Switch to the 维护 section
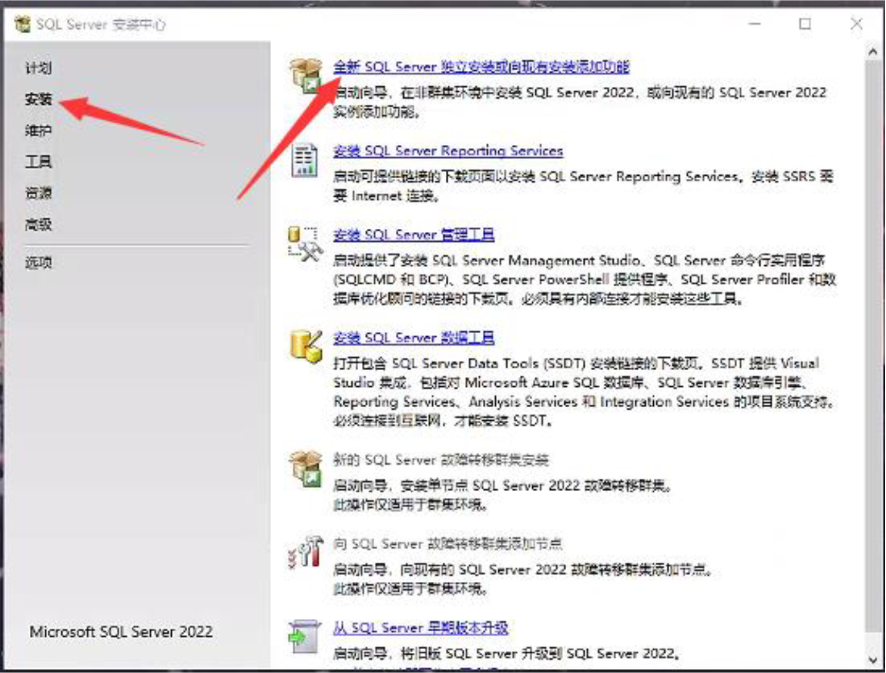Screen dimensions: 886x673 pyautogui.click(x=38, y=131)
